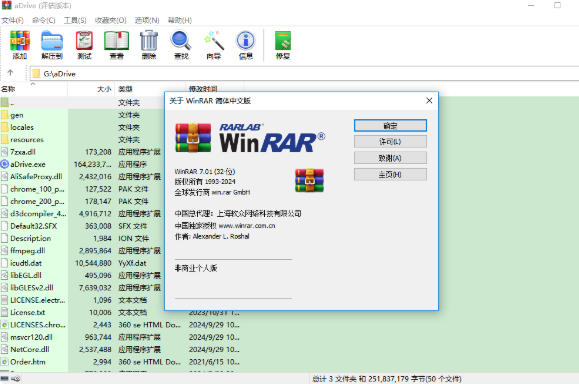Select the ffmpeg.dll file name
579x384 pixels.
[x=28, y=250]
